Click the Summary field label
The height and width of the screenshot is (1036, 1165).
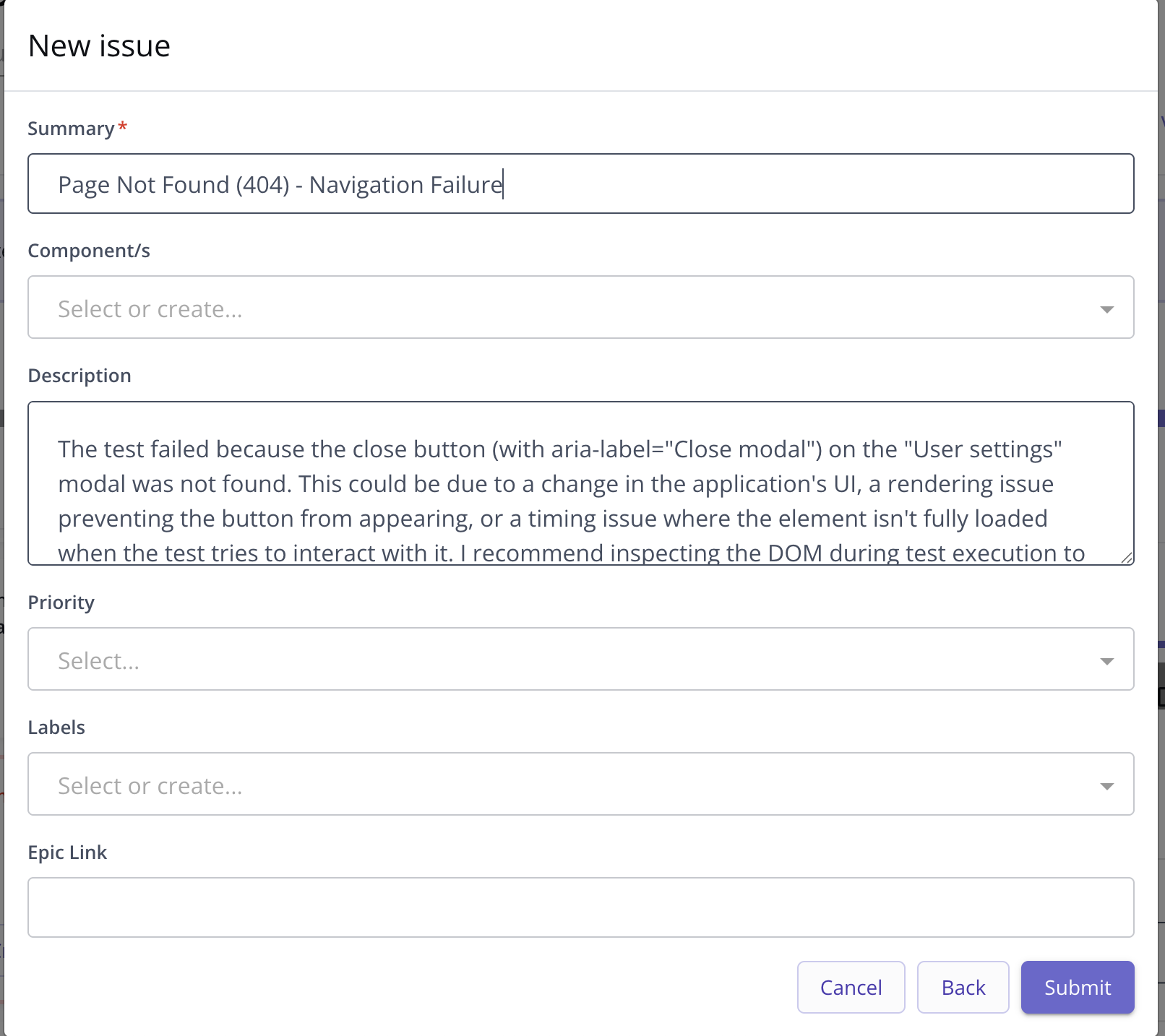click(71, 129)
